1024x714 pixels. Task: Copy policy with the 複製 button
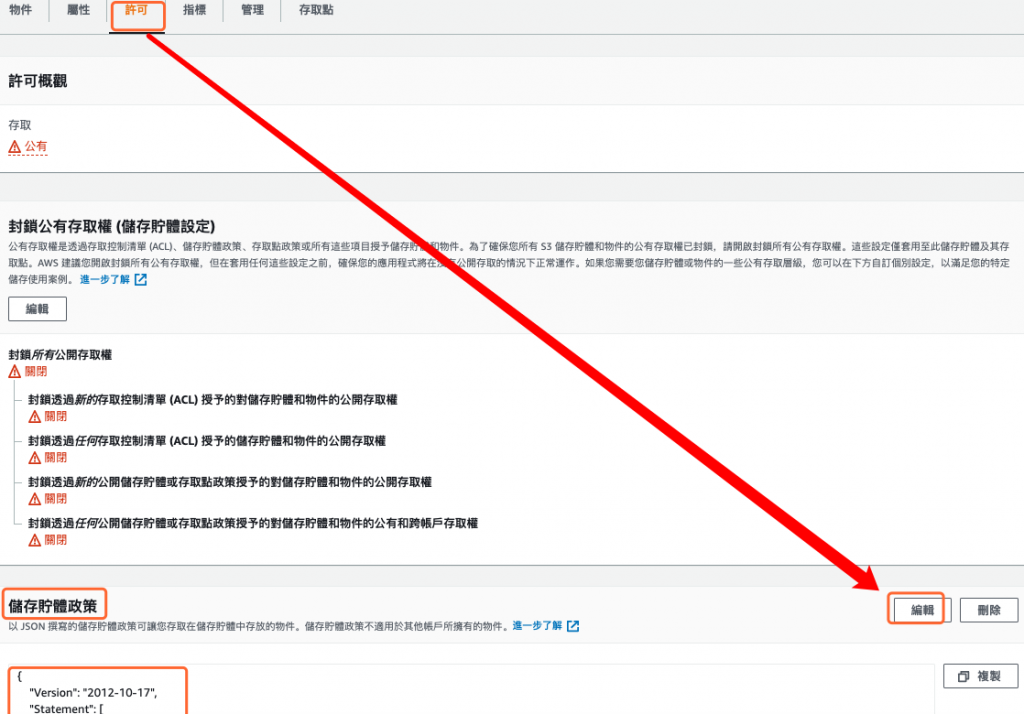coord(980,676)
